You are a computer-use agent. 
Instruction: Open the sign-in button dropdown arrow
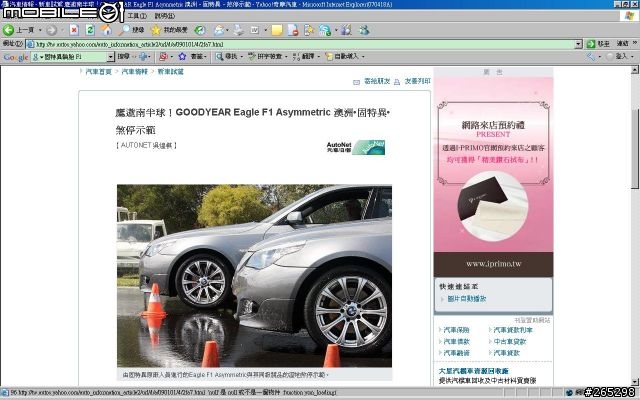pyautogui.click(x=632, y=57)
